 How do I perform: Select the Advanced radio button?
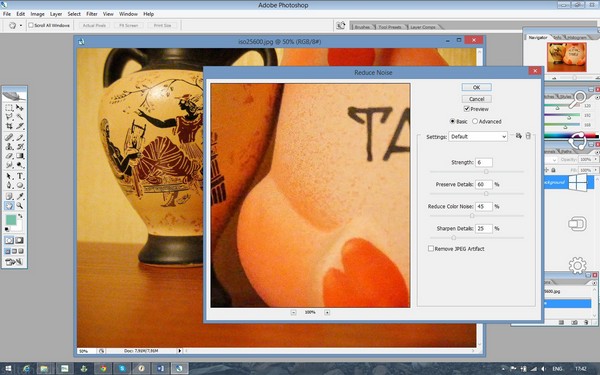click(475, 121)
